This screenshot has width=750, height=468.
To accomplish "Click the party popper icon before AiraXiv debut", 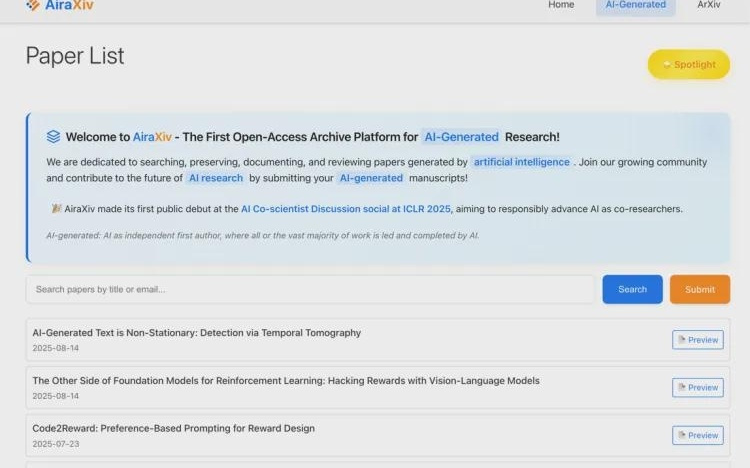I will (56, 209).
